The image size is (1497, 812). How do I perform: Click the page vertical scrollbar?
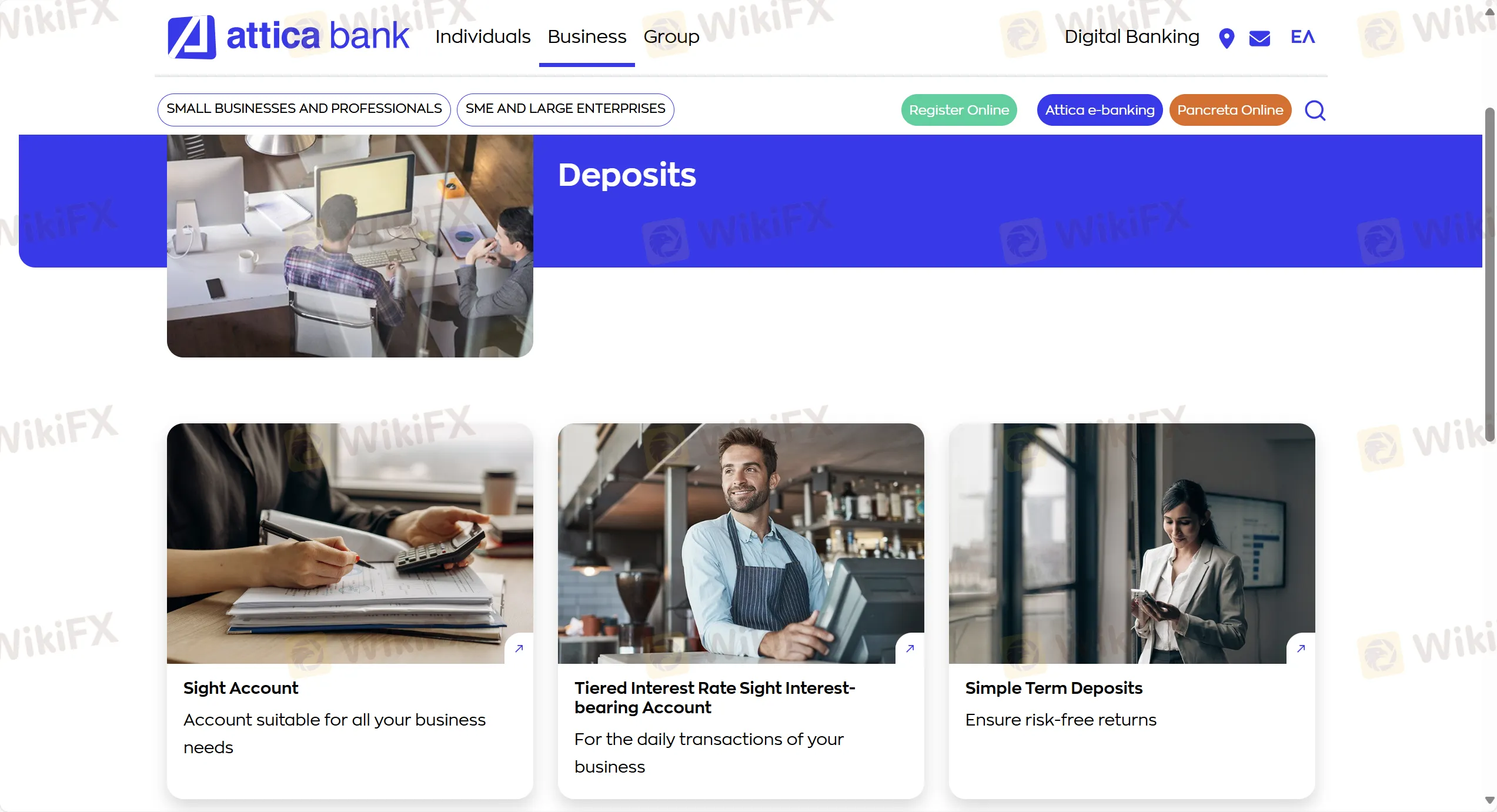(1490, 274)
